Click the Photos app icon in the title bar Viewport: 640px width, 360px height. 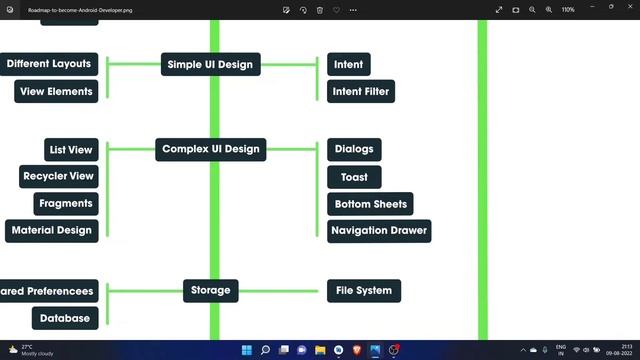click(x=10, y=10)
